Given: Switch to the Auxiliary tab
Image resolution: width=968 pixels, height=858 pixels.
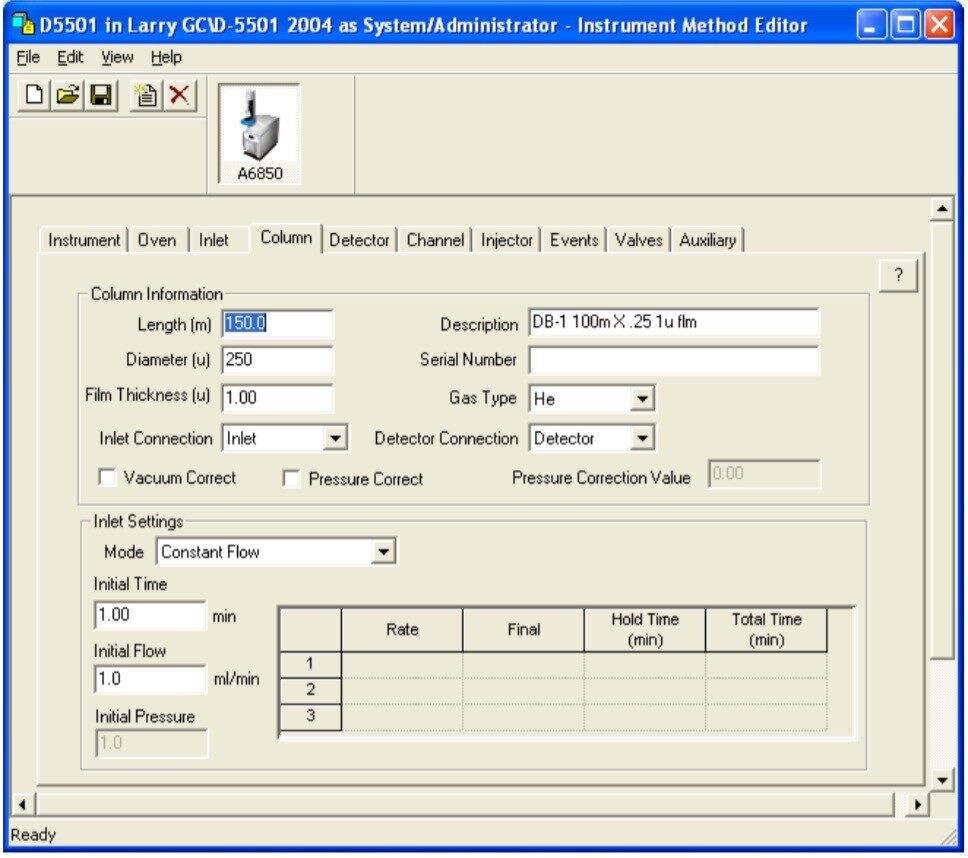Looking at the screenshot, I should [707, 240].
